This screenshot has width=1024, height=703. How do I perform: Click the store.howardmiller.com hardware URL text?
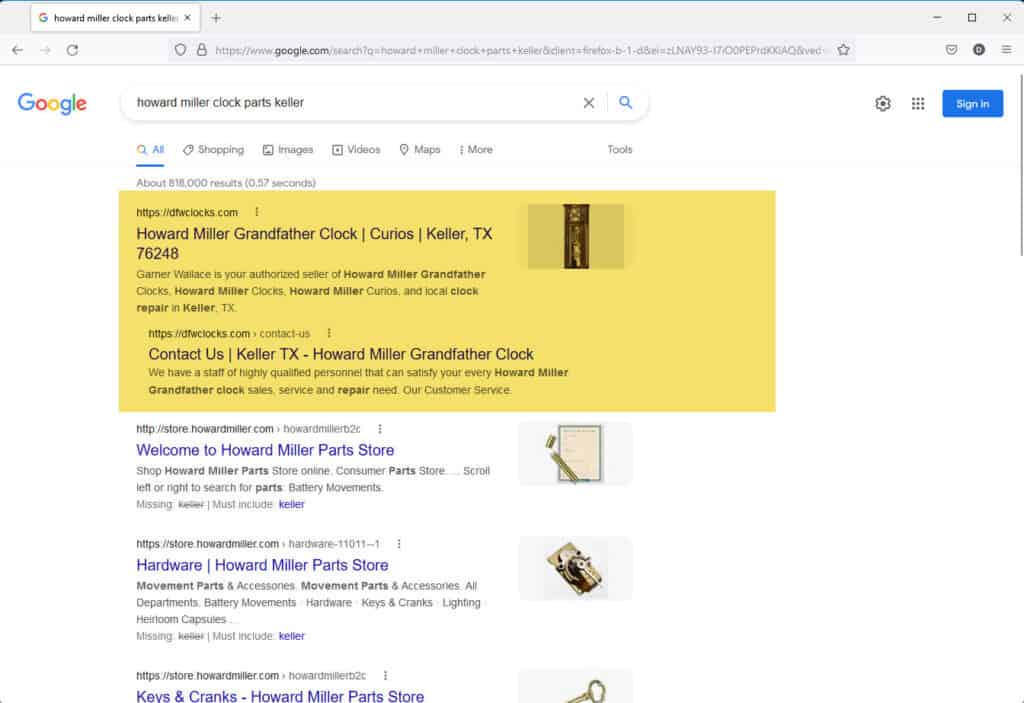tap(258, 544)
